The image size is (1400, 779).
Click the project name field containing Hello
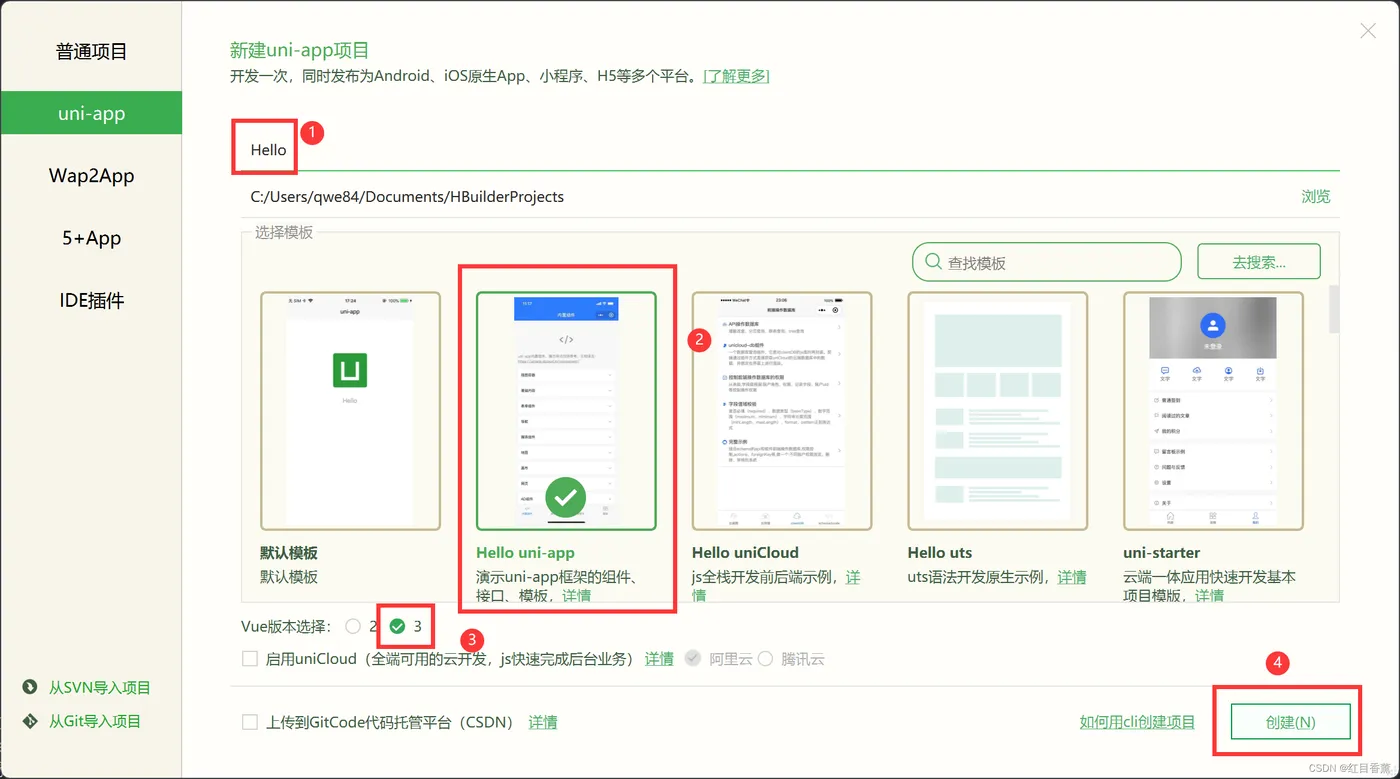coord(785,150)
